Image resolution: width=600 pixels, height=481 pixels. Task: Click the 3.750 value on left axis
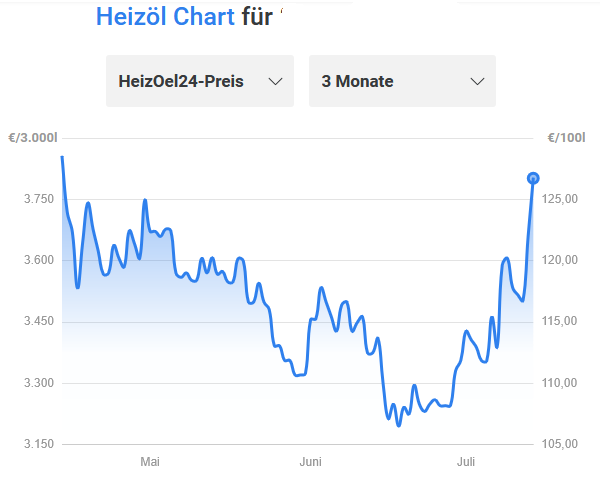39,199
